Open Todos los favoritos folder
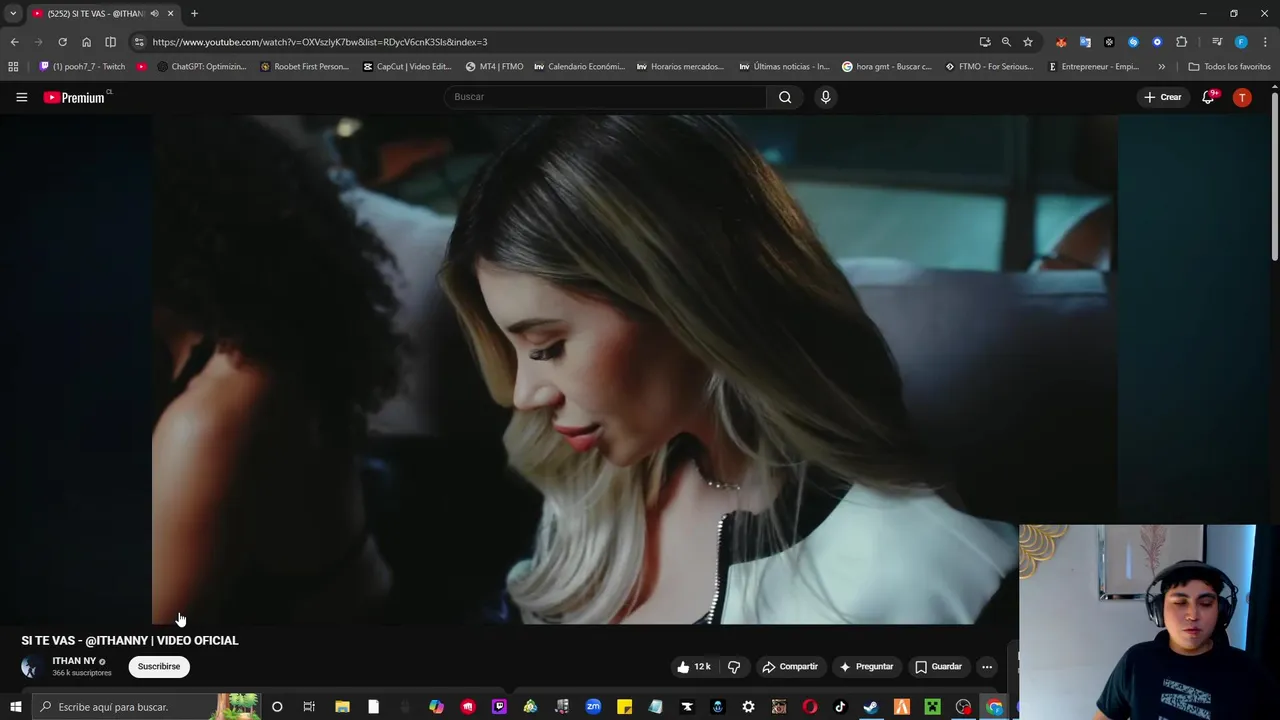This screenshot has width=1280, height=720. click(x=1229, y=67)
